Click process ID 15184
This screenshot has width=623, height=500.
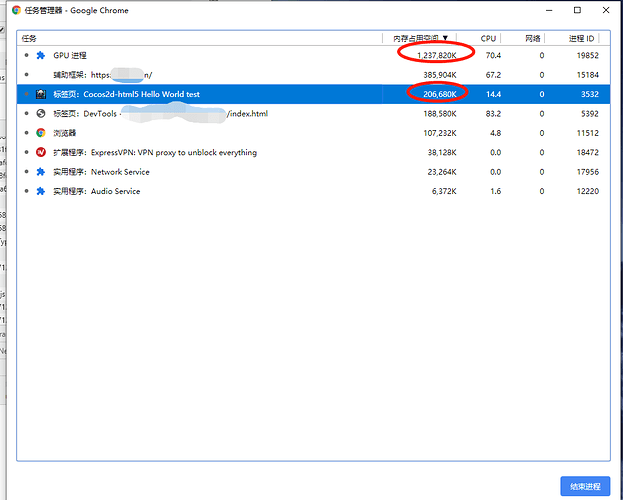click(x=588, y=75)
